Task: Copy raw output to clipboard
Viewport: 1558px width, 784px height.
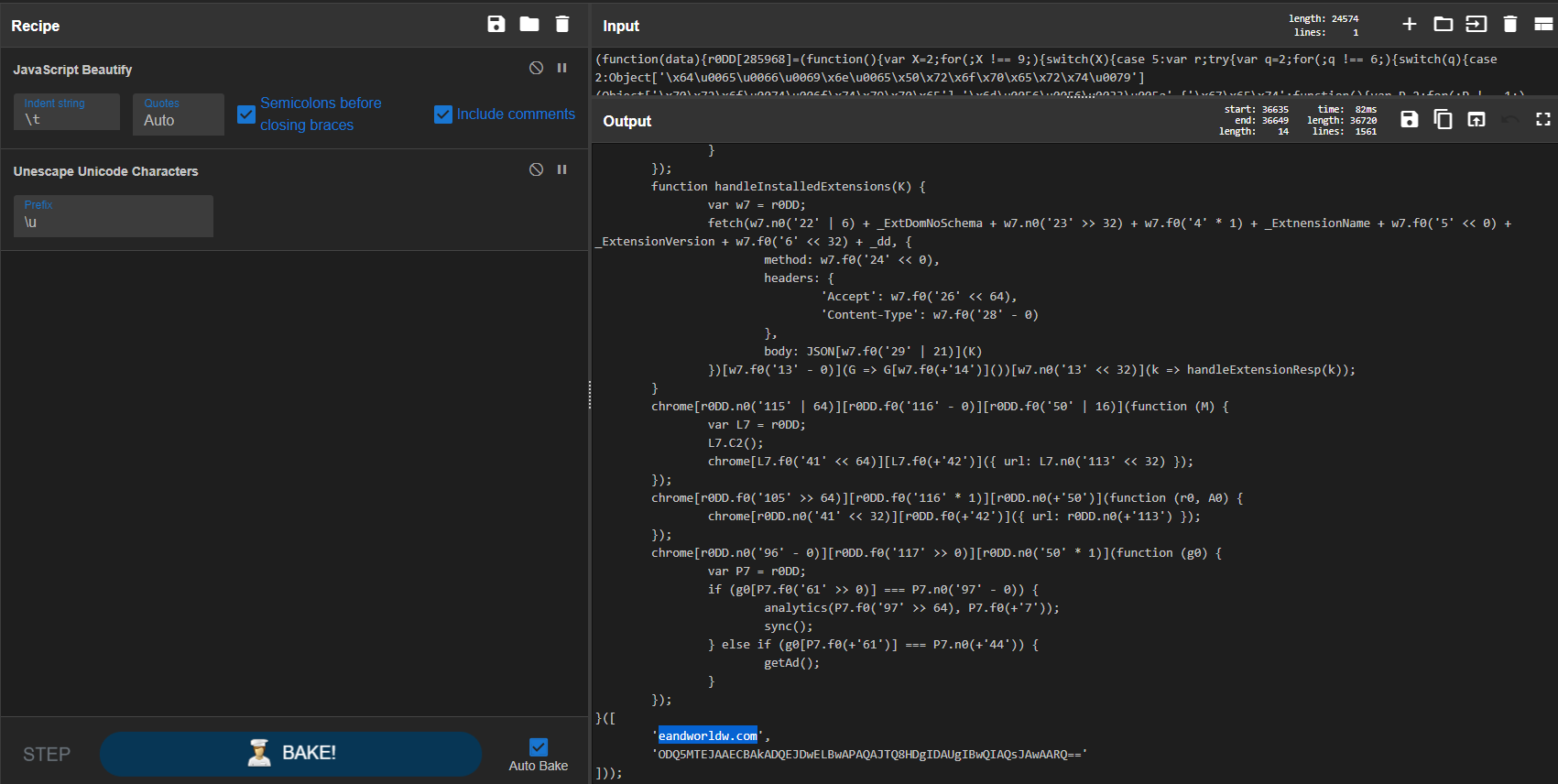Action: pyautogui.click(x=1444, y=119)
